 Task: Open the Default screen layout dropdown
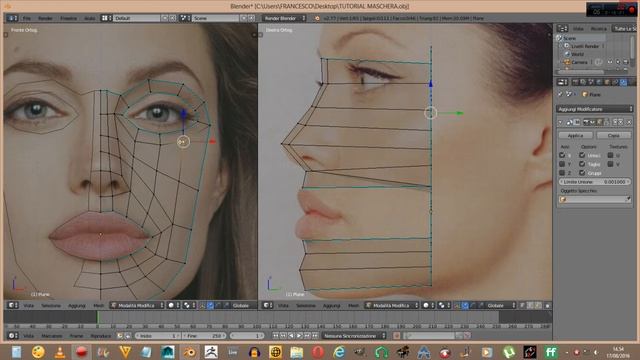(137, 18)
